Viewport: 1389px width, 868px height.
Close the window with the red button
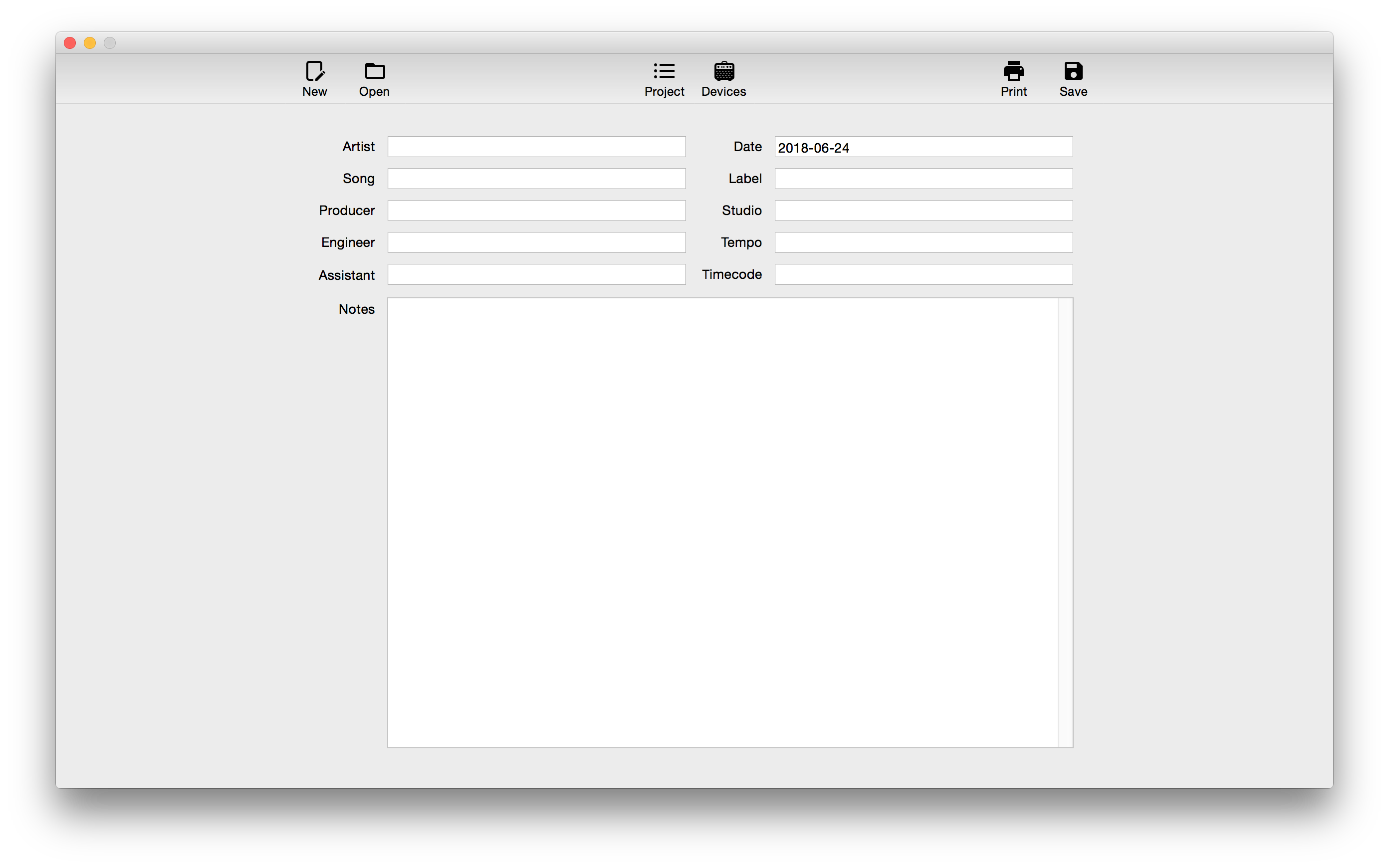pos(70,43)
